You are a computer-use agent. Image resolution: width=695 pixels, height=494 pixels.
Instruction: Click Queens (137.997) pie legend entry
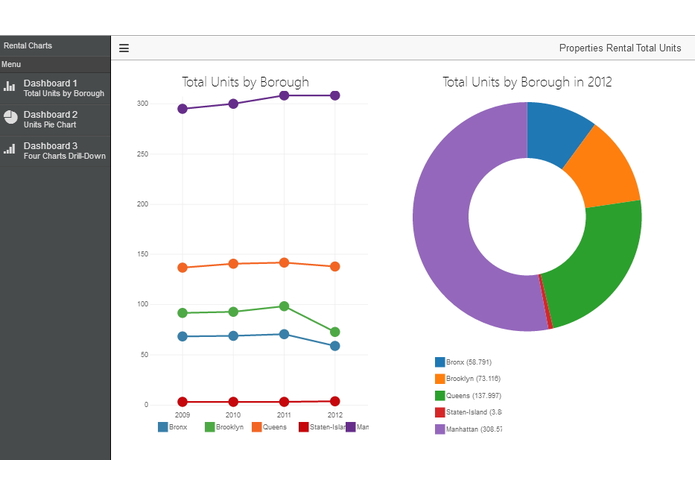click(469, 395)
